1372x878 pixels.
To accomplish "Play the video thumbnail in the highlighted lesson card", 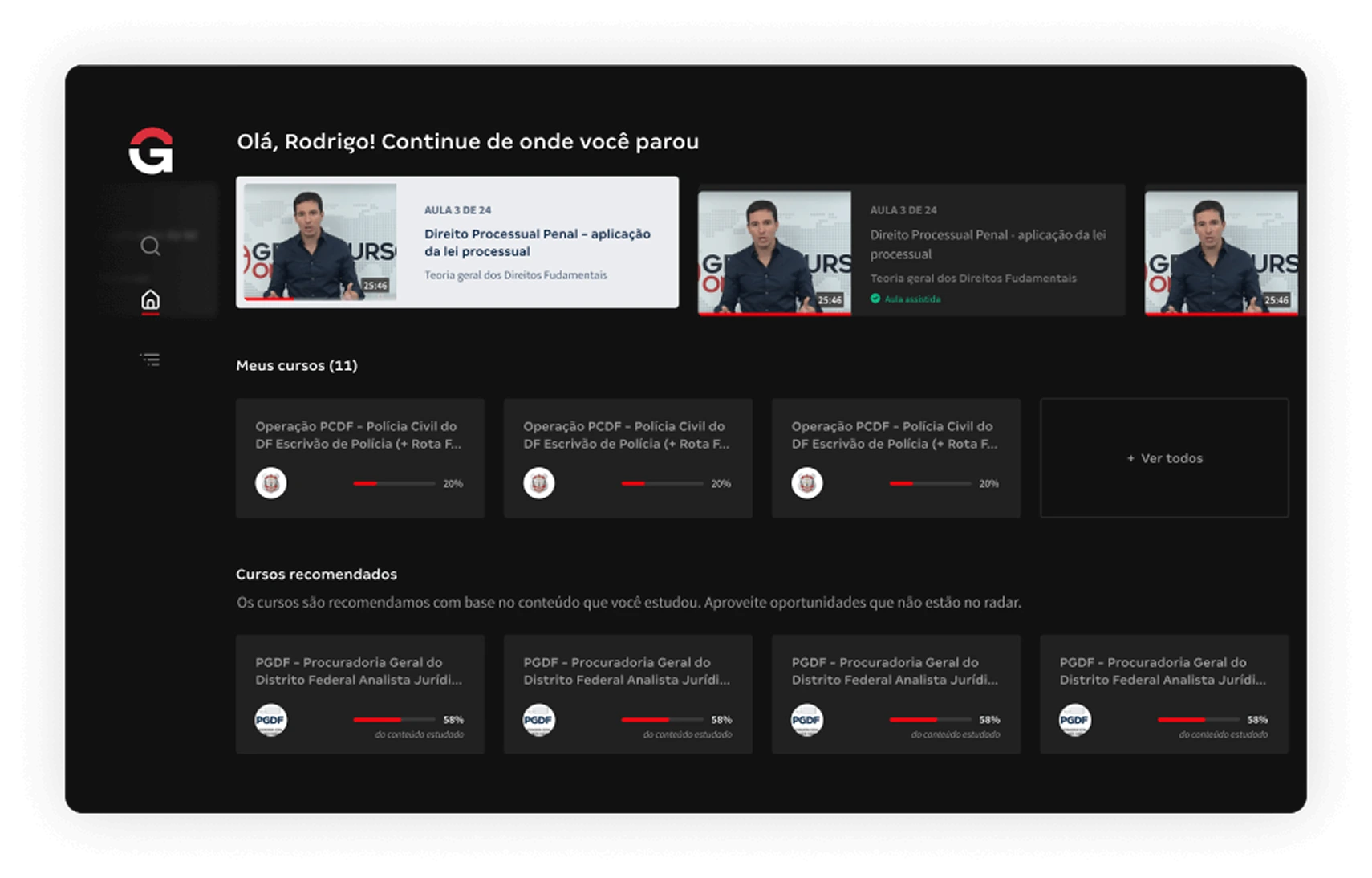I will (x=320, y=242).
